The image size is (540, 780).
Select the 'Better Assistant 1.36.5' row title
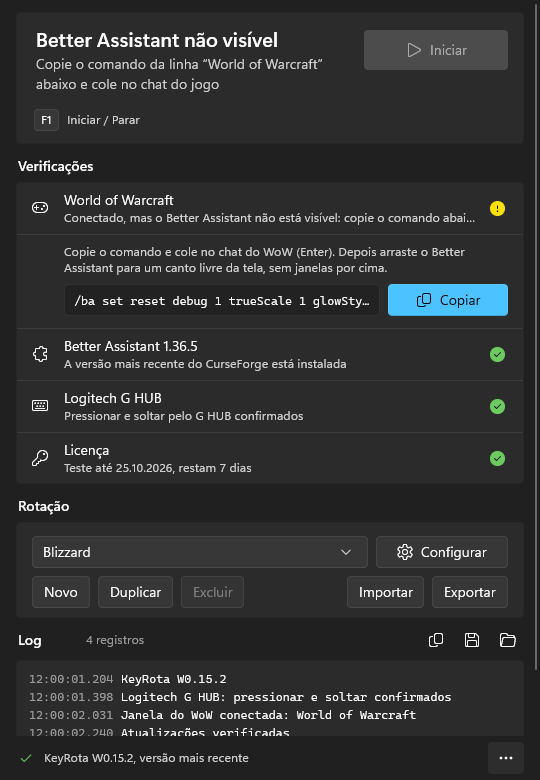pyautogui.click(x=131, y=346)
